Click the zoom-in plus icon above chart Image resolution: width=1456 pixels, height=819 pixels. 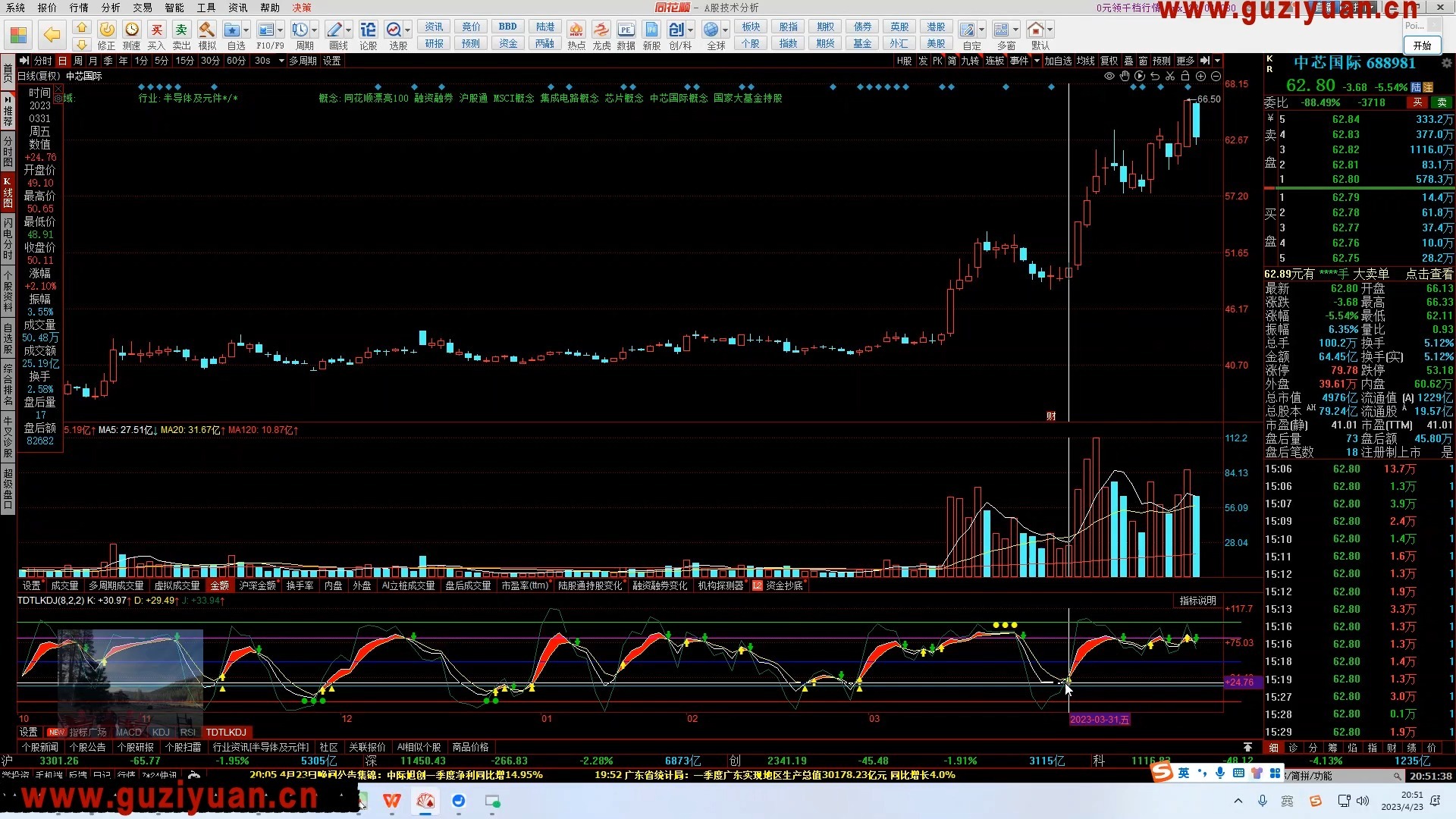click(1200, 76)
